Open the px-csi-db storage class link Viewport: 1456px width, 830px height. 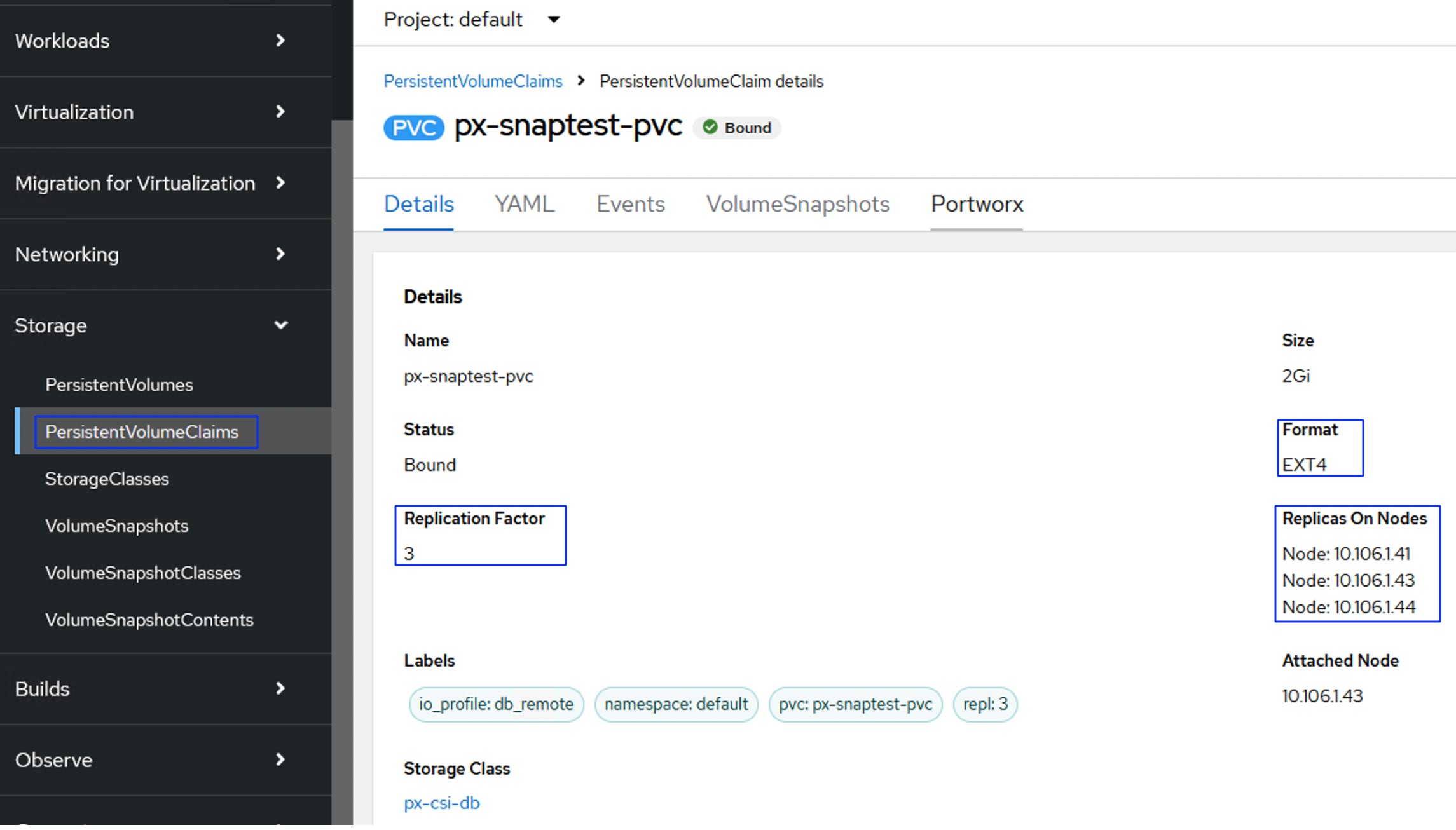click(441, 803)
